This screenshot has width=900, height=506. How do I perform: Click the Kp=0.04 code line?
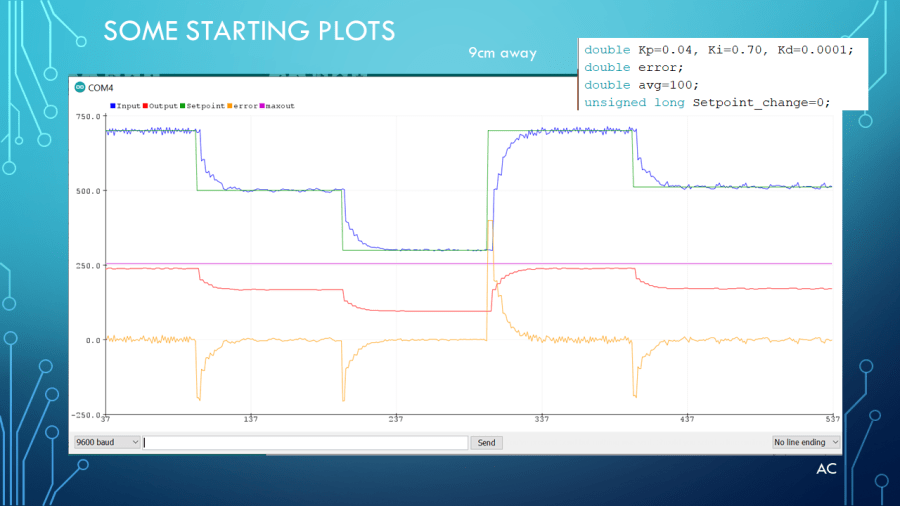coord(718,50)
